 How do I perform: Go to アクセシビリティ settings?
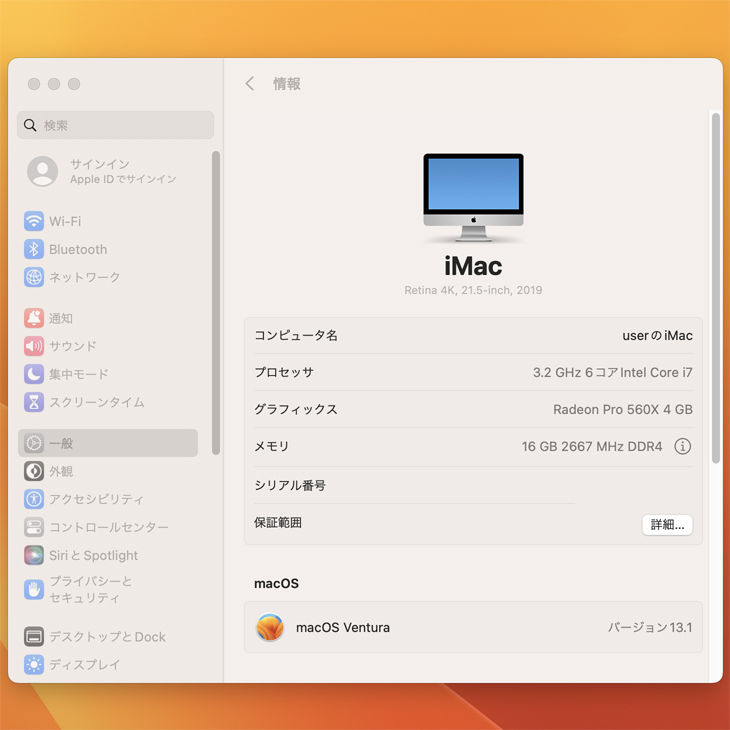tap(96, 499)
